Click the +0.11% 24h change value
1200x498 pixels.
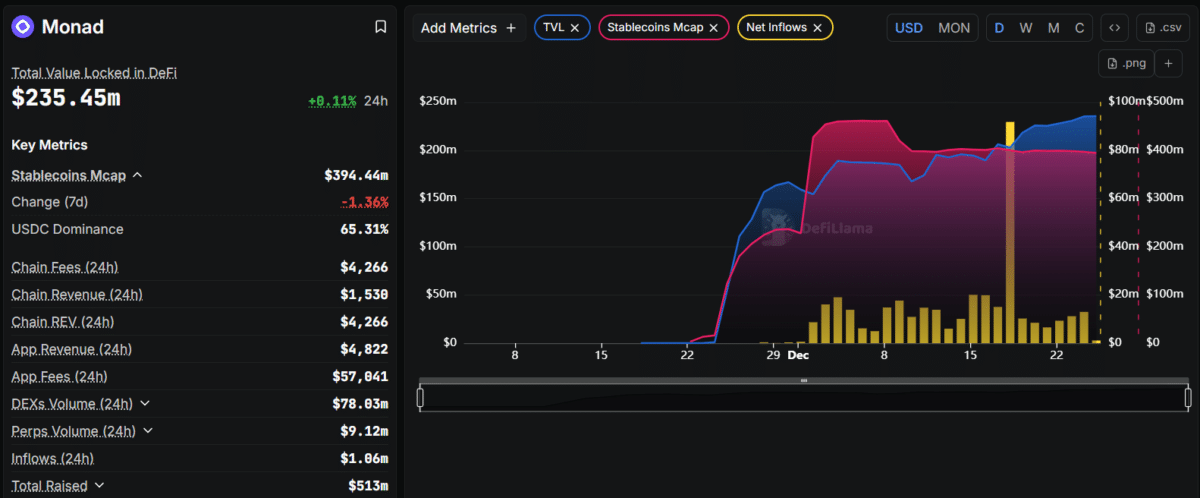click(332, 101)
